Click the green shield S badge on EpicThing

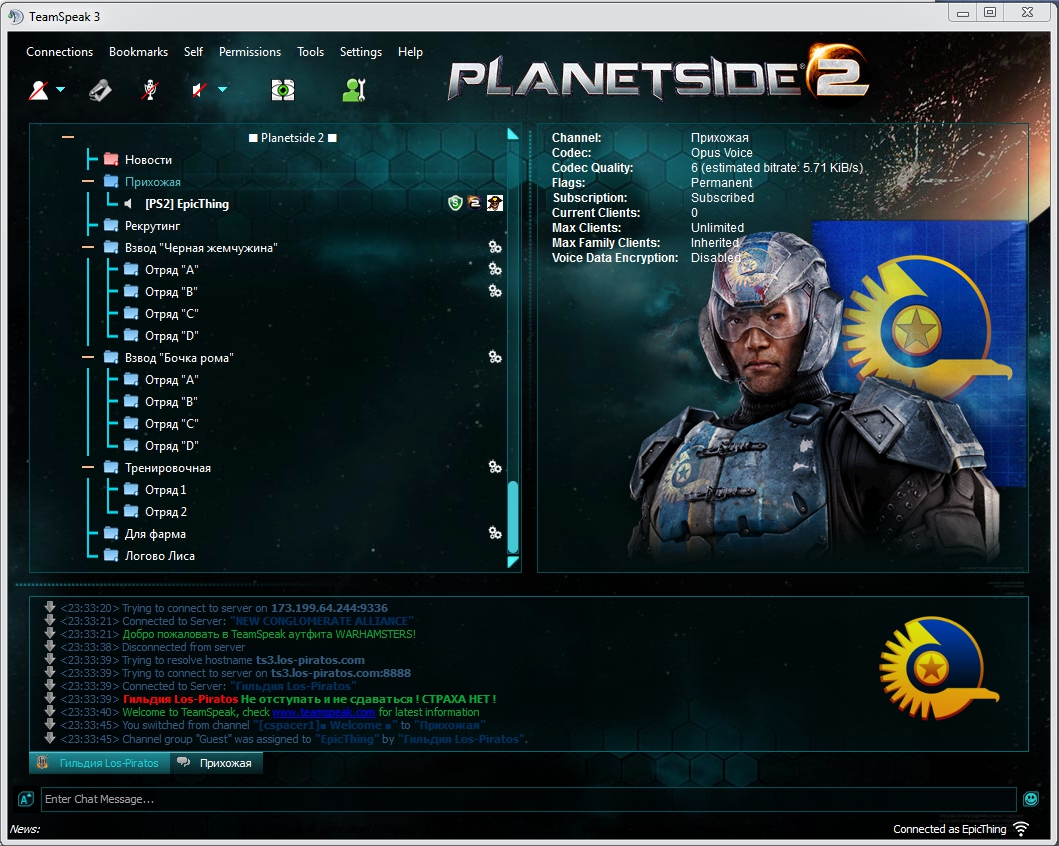(x=455, y=203)
